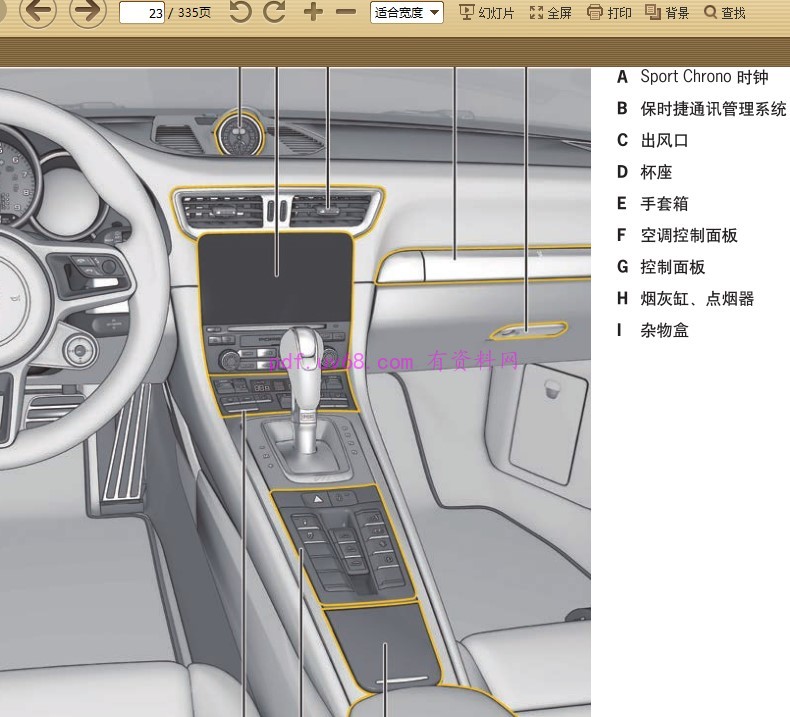Start slideshow mode via 幻灯片
The height and width of the screenshot is (717, 790).
486,13
